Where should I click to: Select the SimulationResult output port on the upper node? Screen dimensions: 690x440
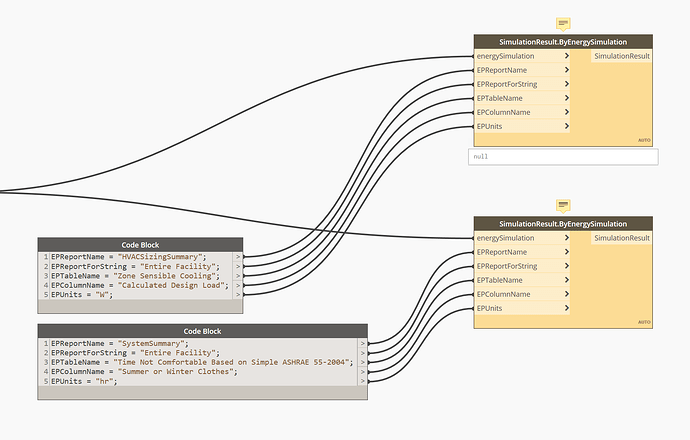(x=621, y=56)
